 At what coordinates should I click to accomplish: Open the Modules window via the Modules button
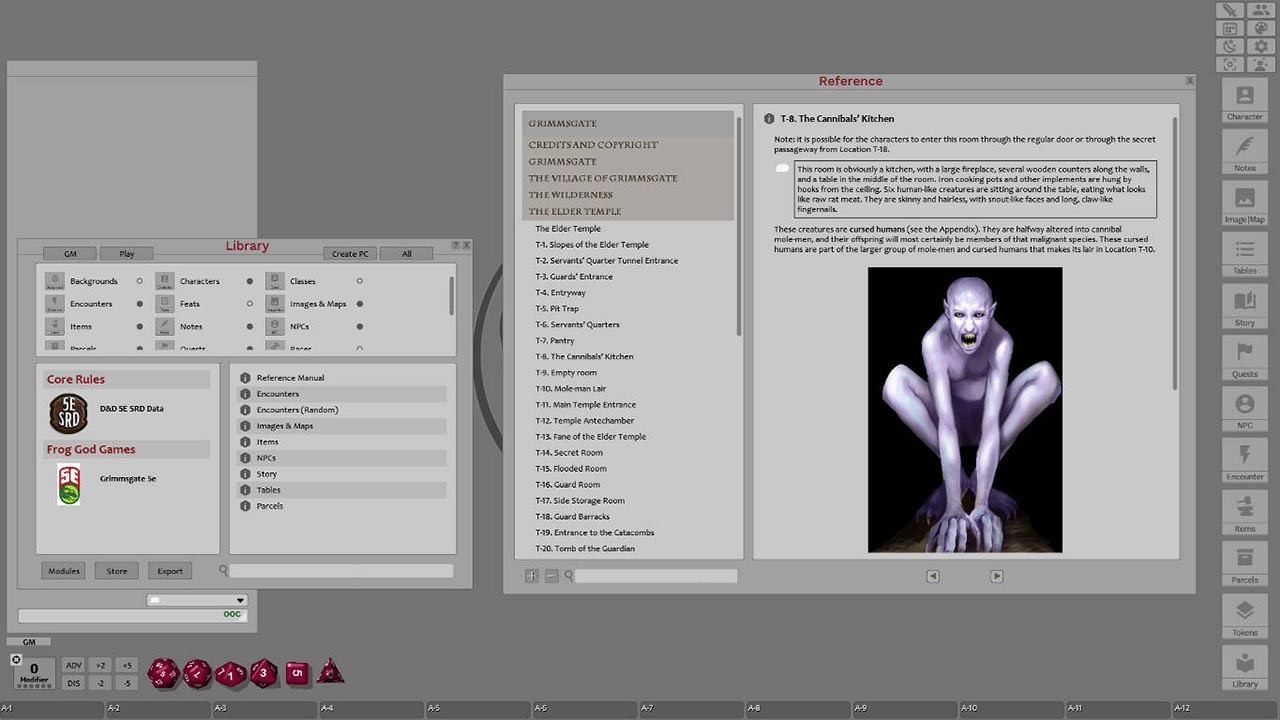(x=63, y=570)
